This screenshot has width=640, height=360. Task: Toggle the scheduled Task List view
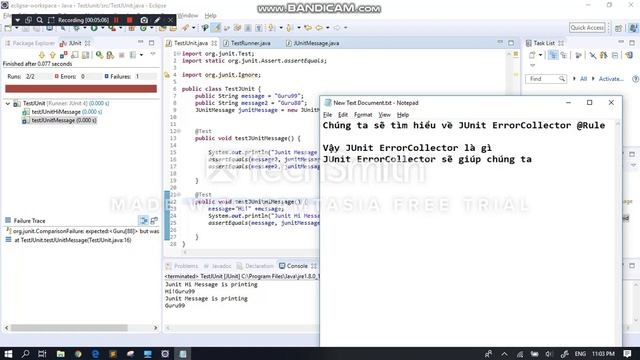coord(564,55)
